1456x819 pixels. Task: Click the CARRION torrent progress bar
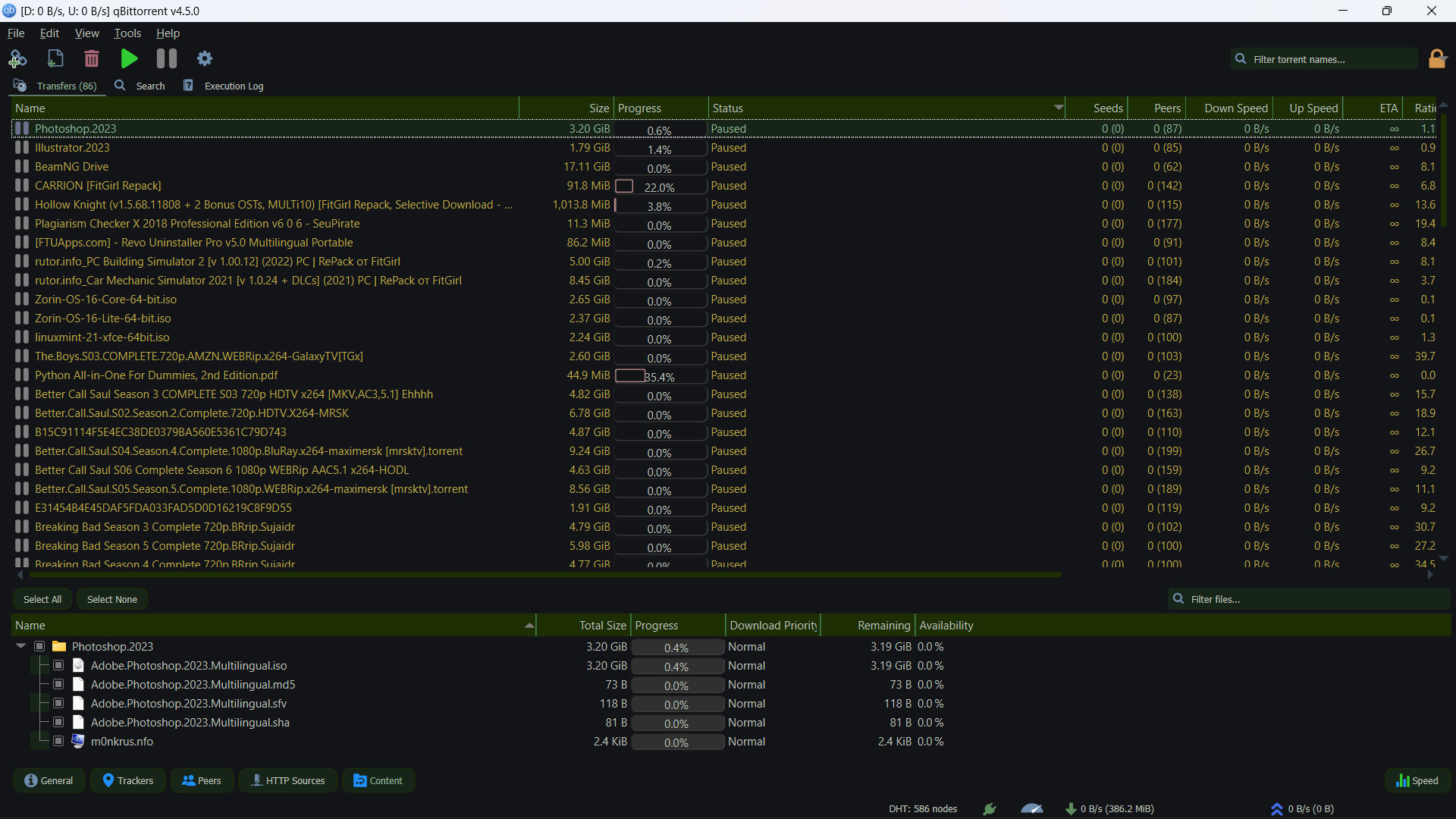[659, 186]
